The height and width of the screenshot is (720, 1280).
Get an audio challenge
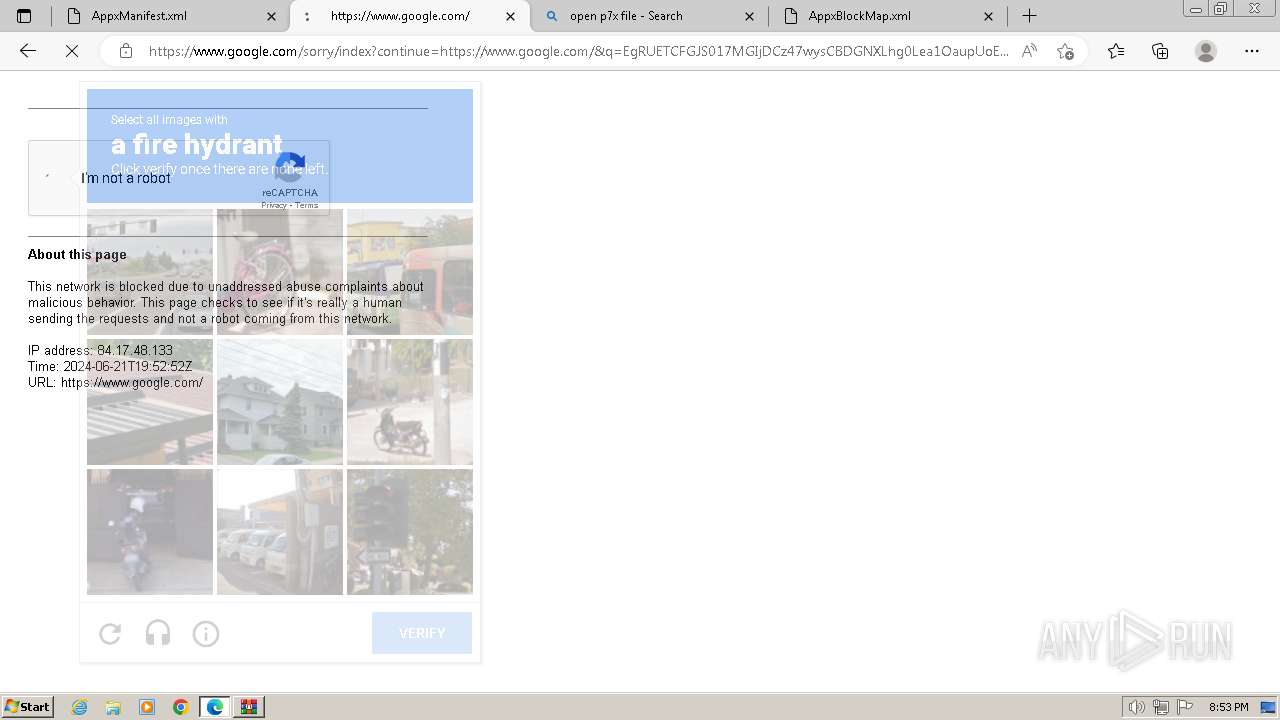tap(158, 633)
